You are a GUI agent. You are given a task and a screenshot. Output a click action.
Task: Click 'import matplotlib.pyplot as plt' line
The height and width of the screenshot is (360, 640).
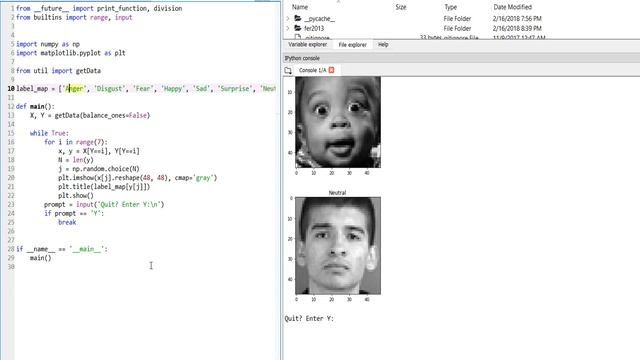pyautogui.click(x=71, y=53)
